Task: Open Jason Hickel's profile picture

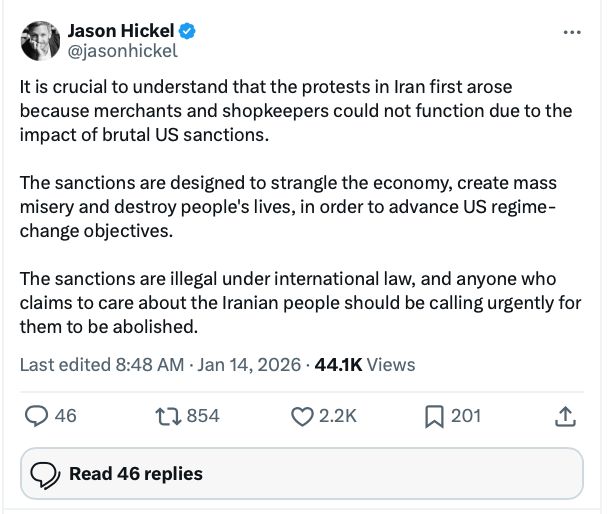Action: pos(41,39)
